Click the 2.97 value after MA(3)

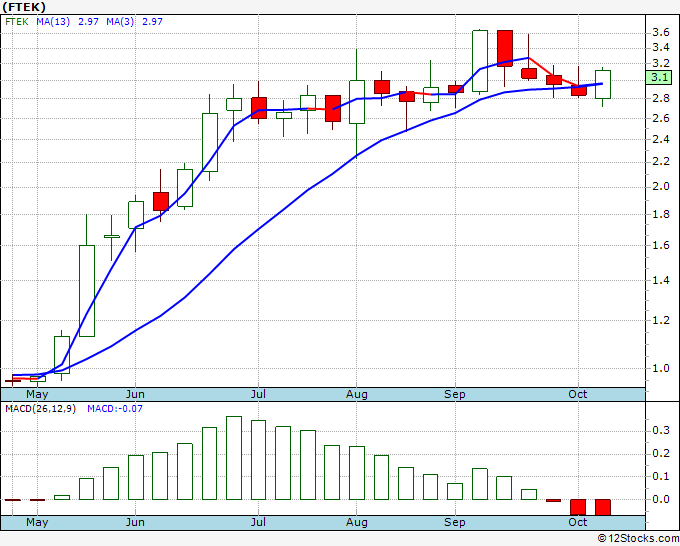tap(152, 22)
